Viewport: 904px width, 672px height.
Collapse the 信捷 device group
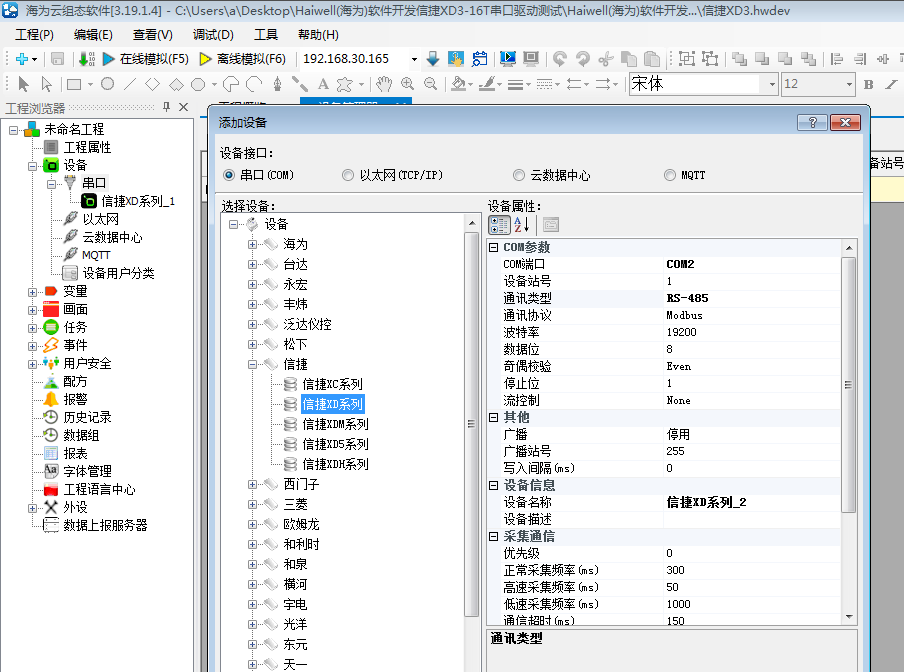(252, 364)
